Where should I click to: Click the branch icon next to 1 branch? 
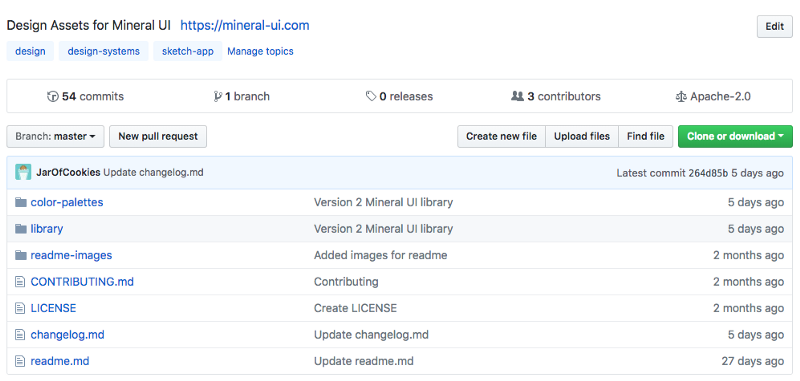[217, 96]
